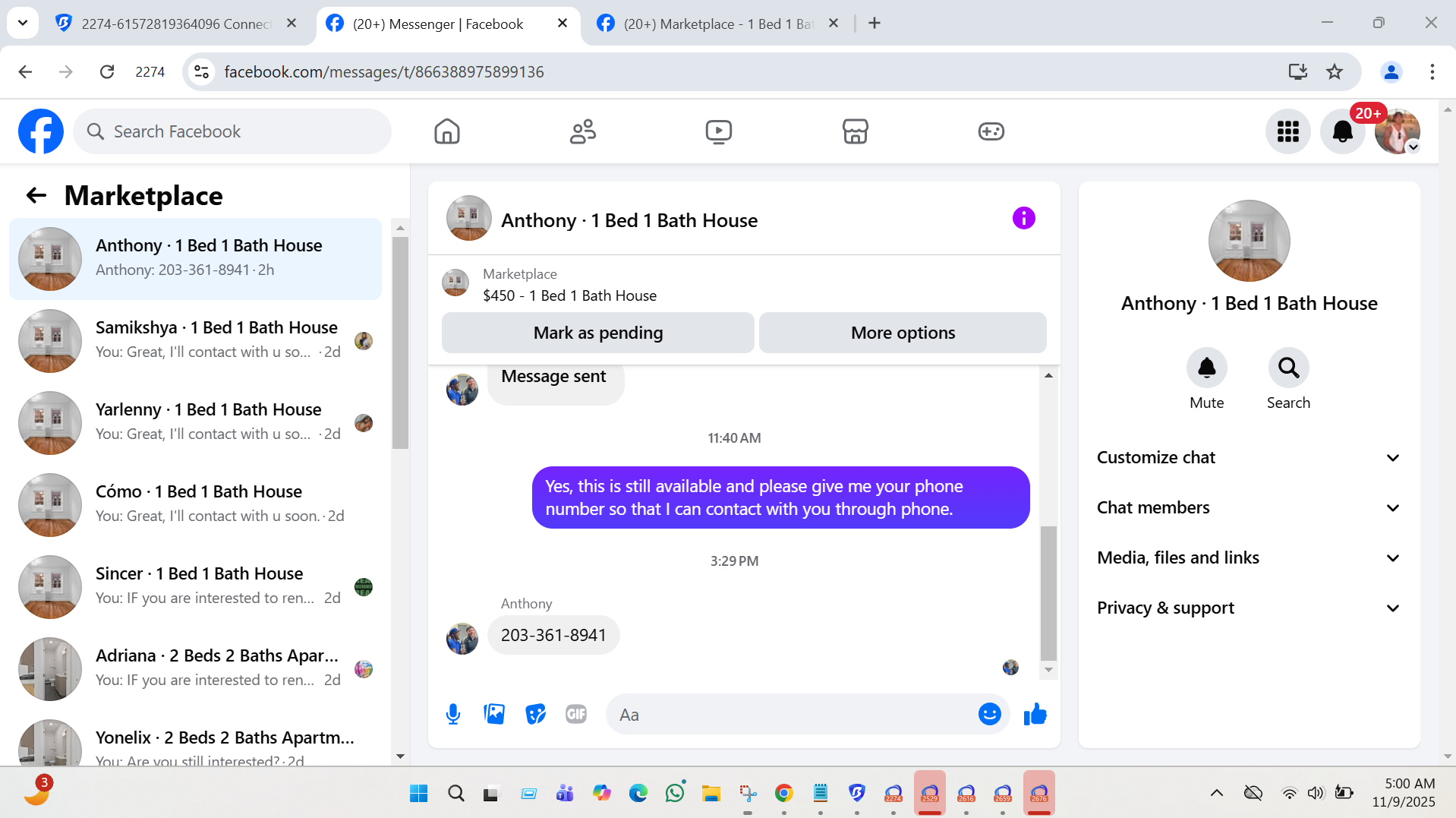Open WhatsApp from taskbar
The image size is (1456, 818).
pos(675,793)
